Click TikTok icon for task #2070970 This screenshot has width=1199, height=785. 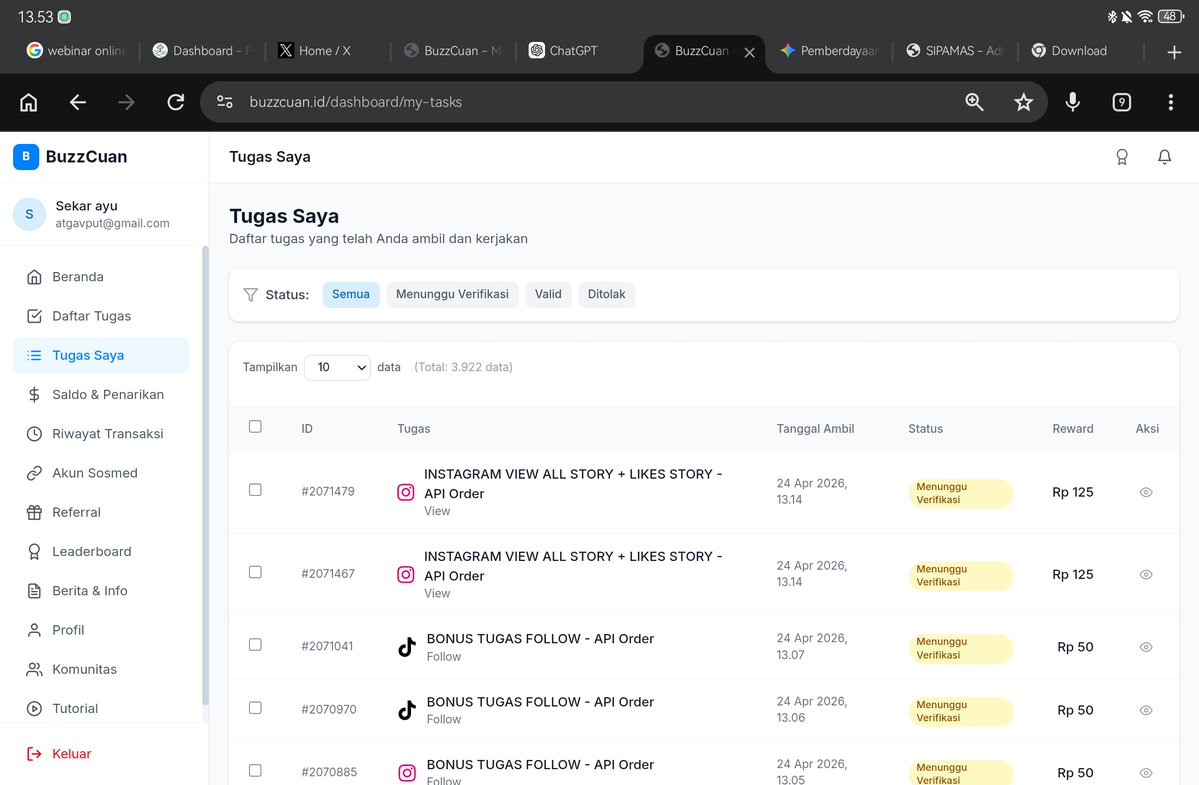pos(407,710)
